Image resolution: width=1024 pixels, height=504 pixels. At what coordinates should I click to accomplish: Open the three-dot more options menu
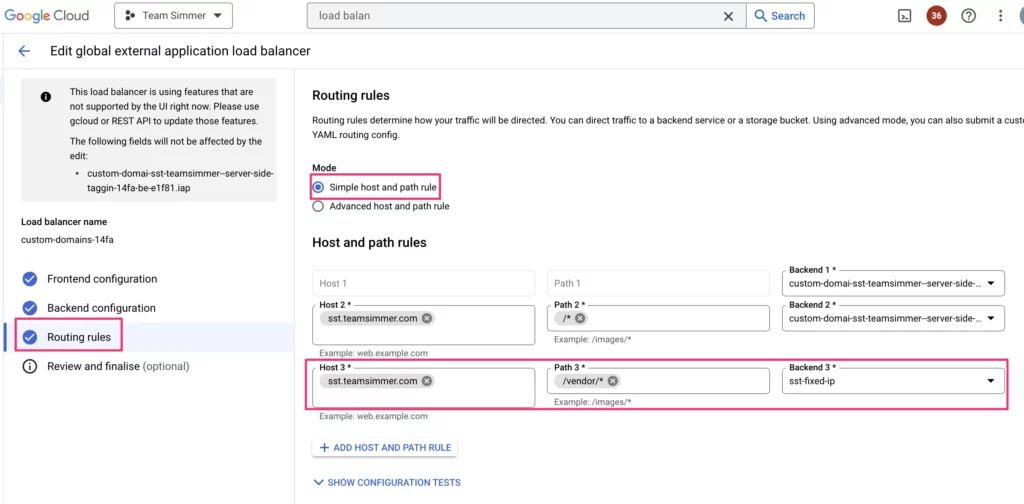pyautogui.click(x=1000, y=16)
